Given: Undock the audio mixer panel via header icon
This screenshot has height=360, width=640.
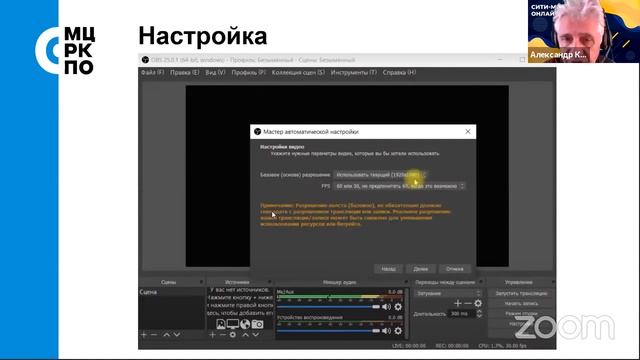Looking at the screenshot, I should [x=406, y=282].
